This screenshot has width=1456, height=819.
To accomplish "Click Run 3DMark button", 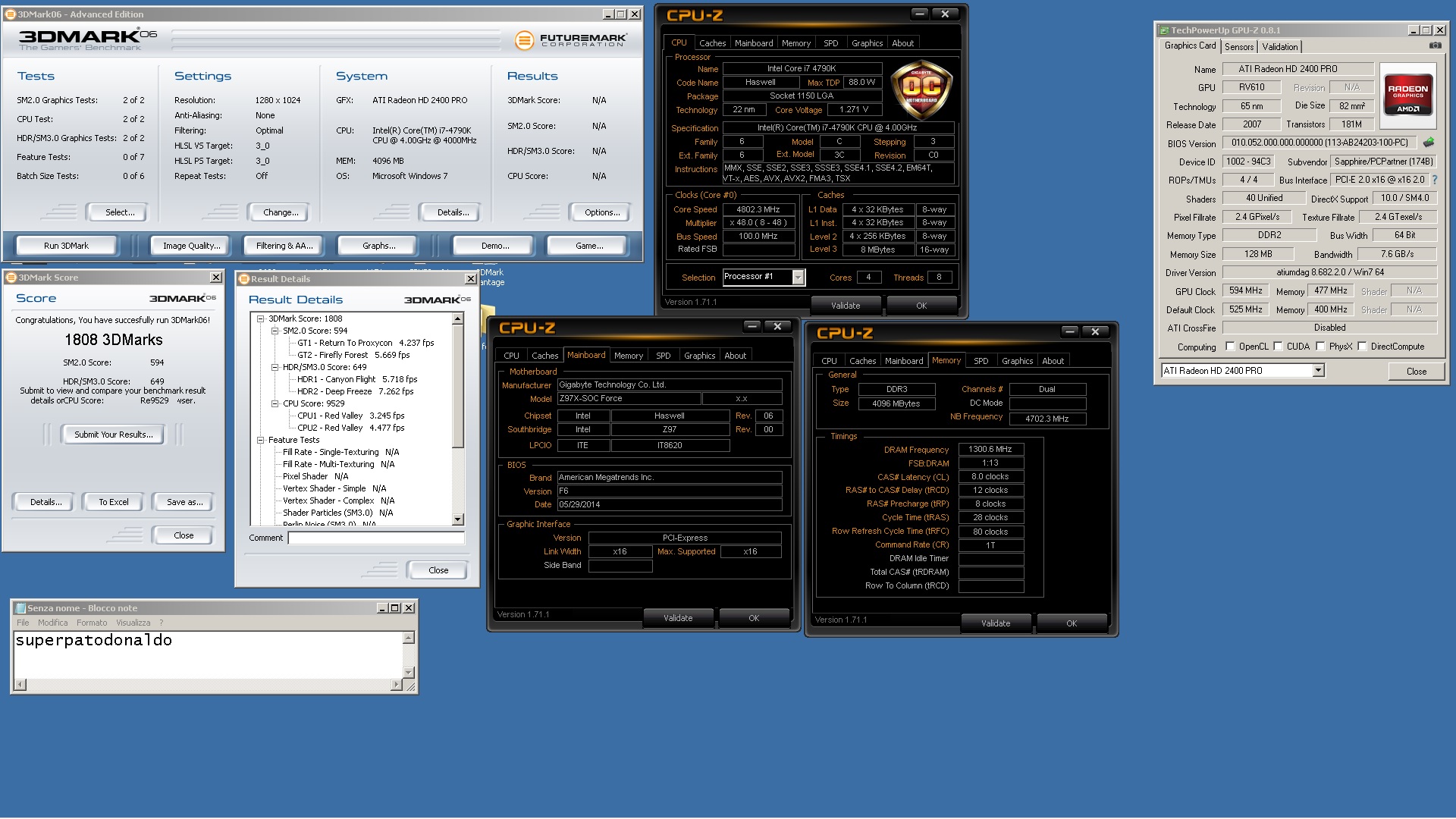I will (66, 246).
